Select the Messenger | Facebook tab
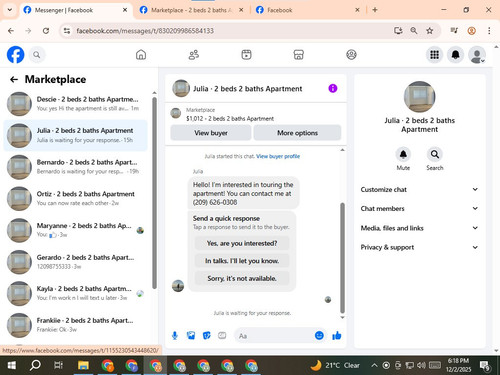Image resolution: width=500 pixels, height=375 pixels. coord(75,10)
